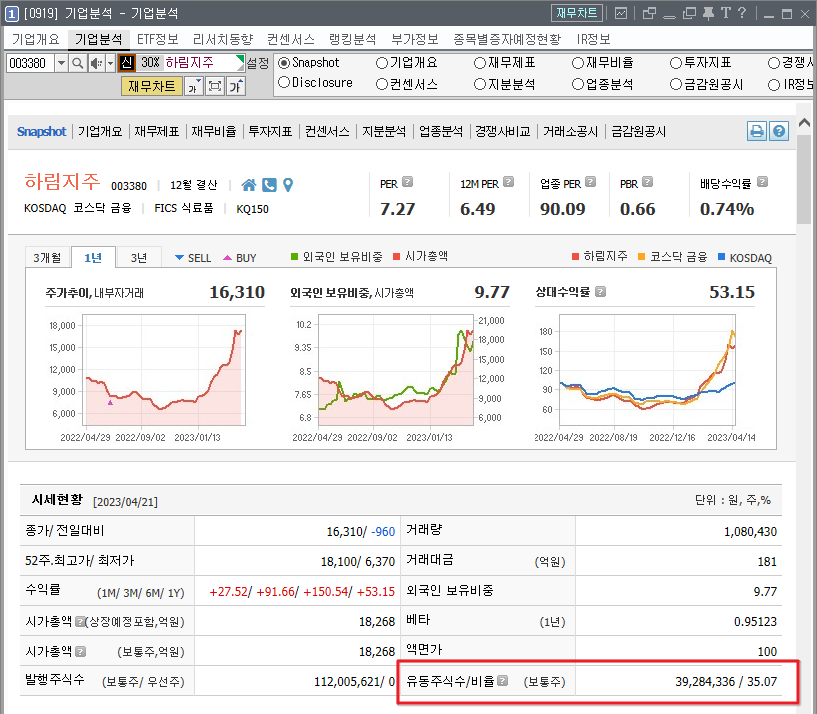
Task: Click the yellow 재무차트 button
Action: tap(152, 87)
